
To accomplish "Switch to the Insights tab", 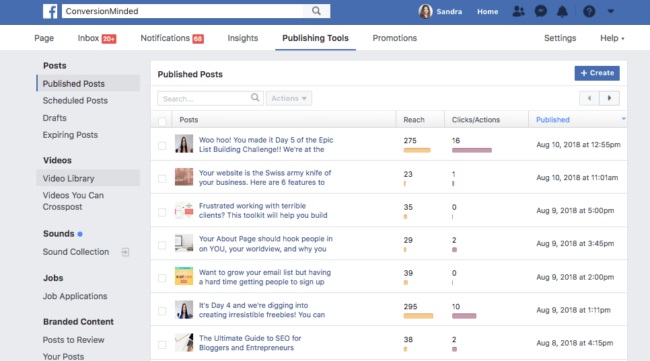I will (x=243, y=38).
